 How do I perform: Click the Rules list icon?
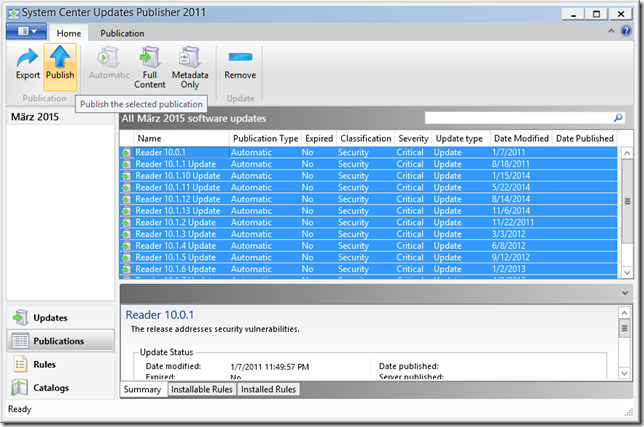pos(20,364)
